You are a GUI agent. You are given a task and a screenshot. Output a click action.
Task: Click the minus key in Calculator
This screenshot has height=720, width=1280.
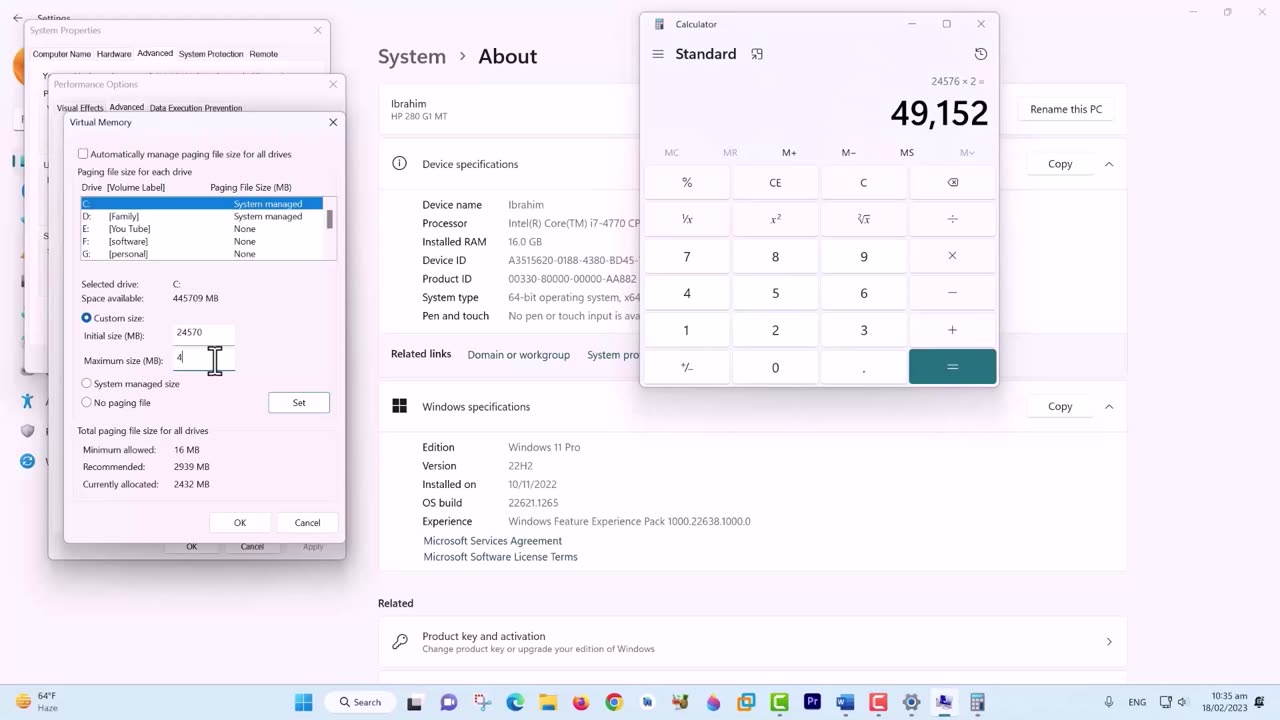952,293
